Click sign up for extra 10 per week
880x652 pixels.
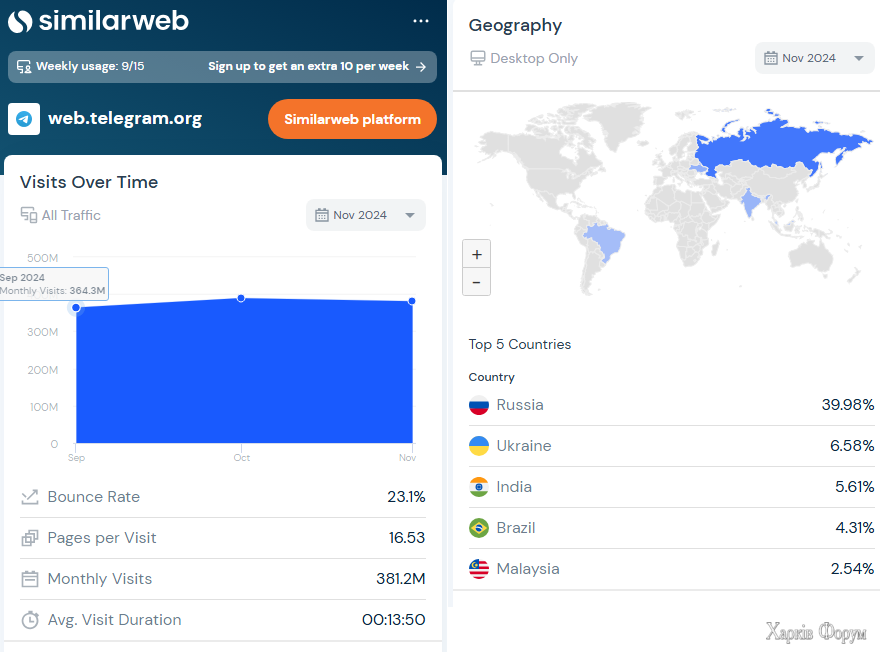tap(317, 67)
